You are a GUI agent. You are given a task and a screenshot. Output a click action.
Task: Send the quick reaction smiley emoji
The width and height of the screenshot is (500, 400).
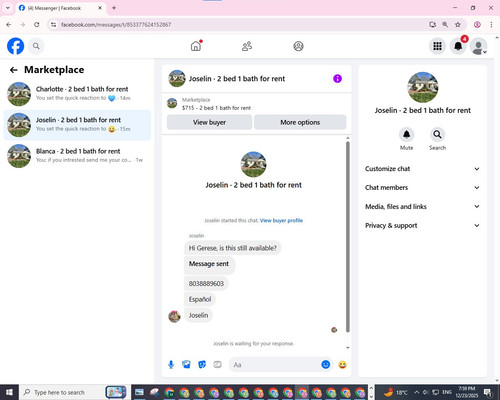tap(342, 365)
